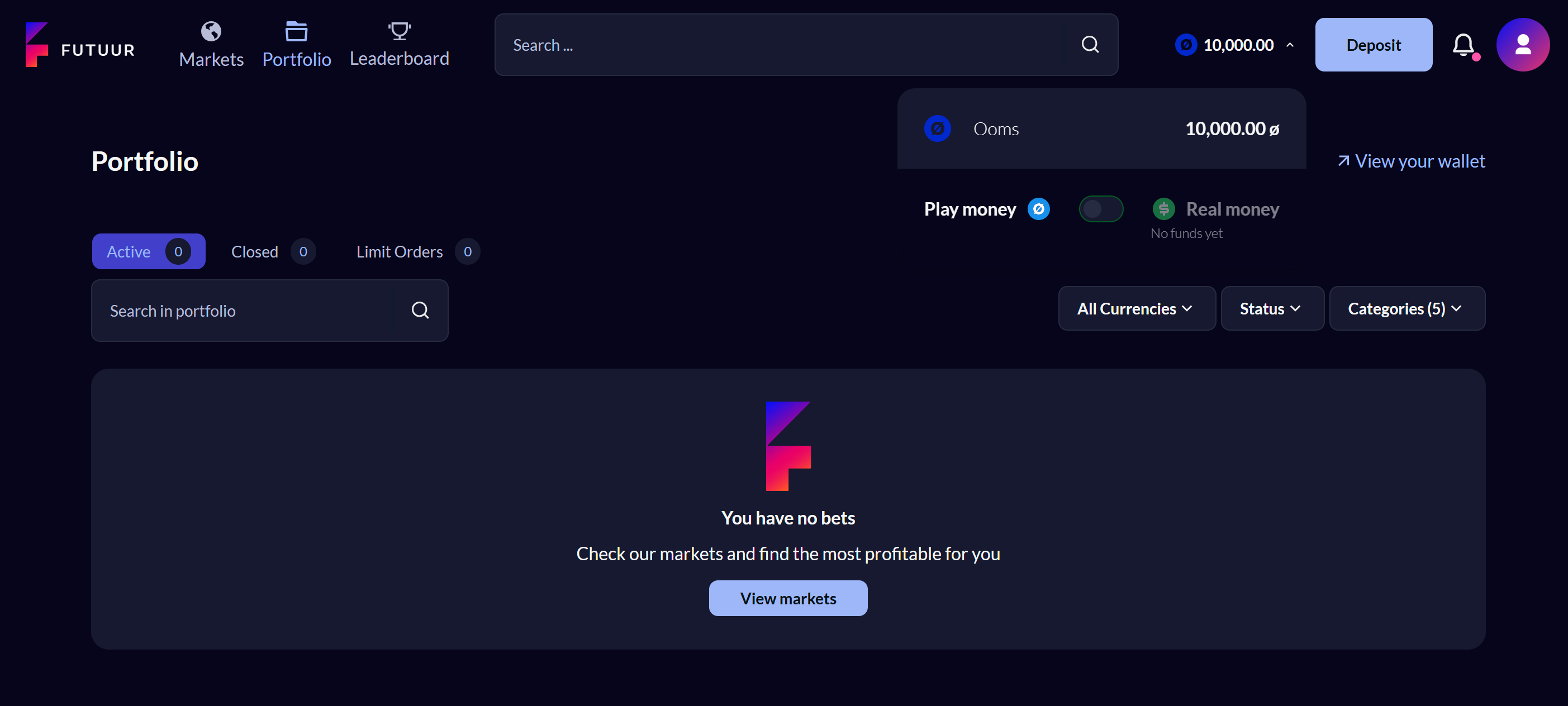Open the notifications bell
This screenshot has width=1568, height=706.
(1464, 45)
